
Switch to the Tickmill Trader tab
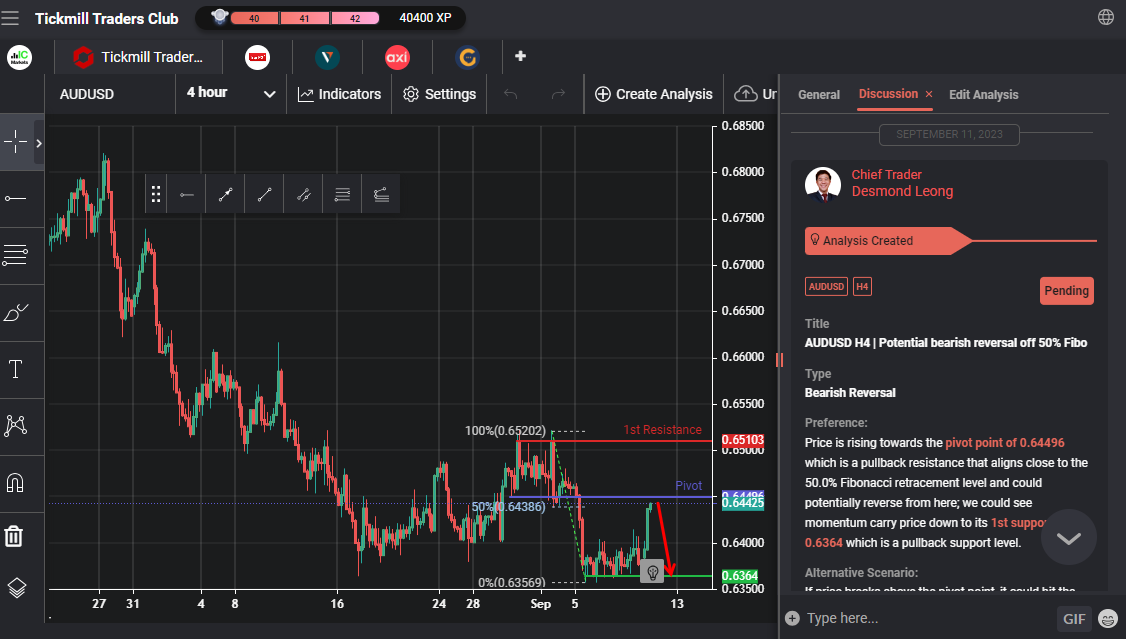(x=139, y=57)
